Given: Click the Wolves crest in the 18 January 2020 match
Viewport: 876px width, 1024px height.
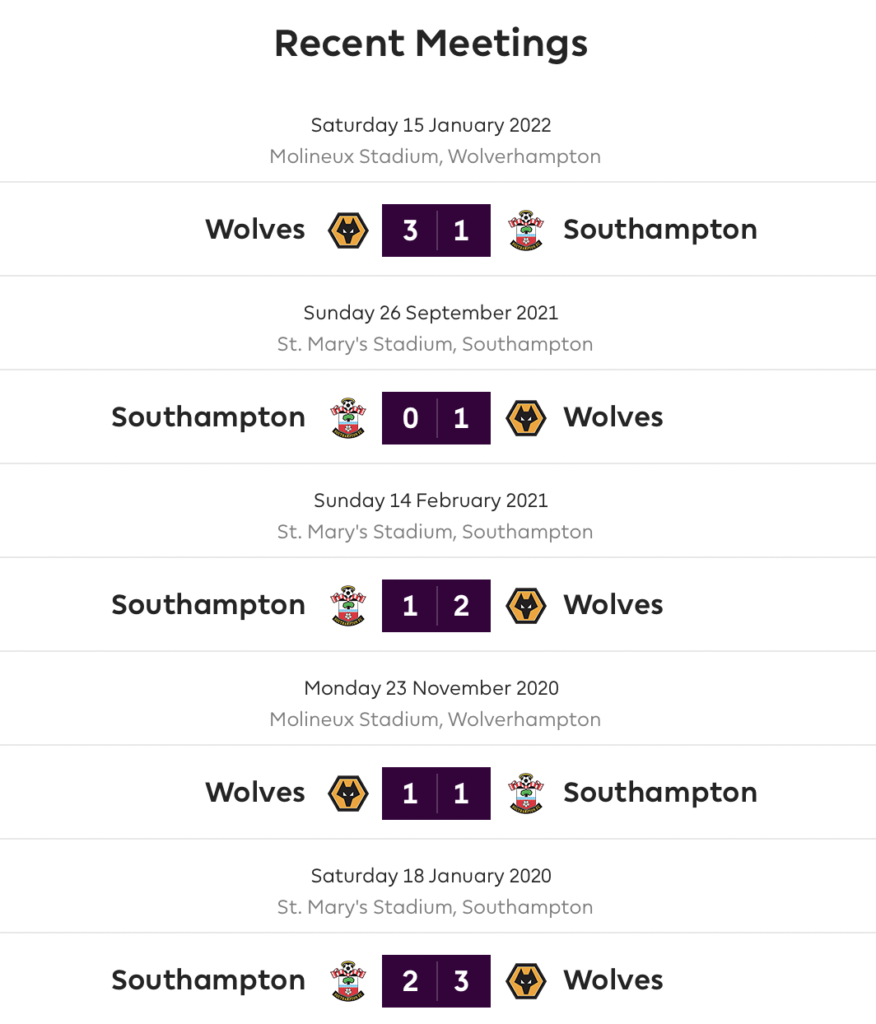Looking at the screenshot, I should click(x=526, y=981).
